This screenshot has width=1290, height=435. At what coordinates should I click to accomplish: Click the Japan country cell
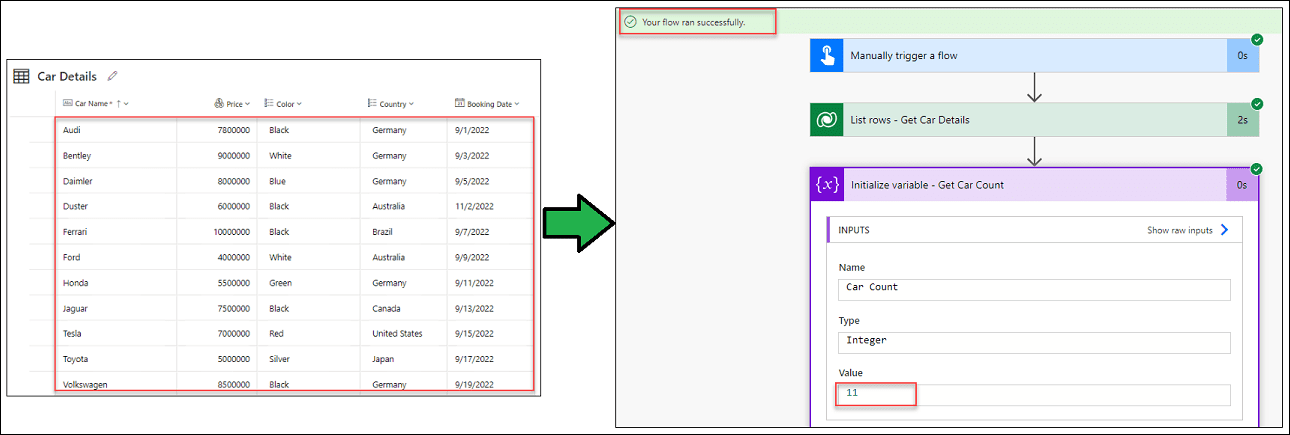(384, 359)
